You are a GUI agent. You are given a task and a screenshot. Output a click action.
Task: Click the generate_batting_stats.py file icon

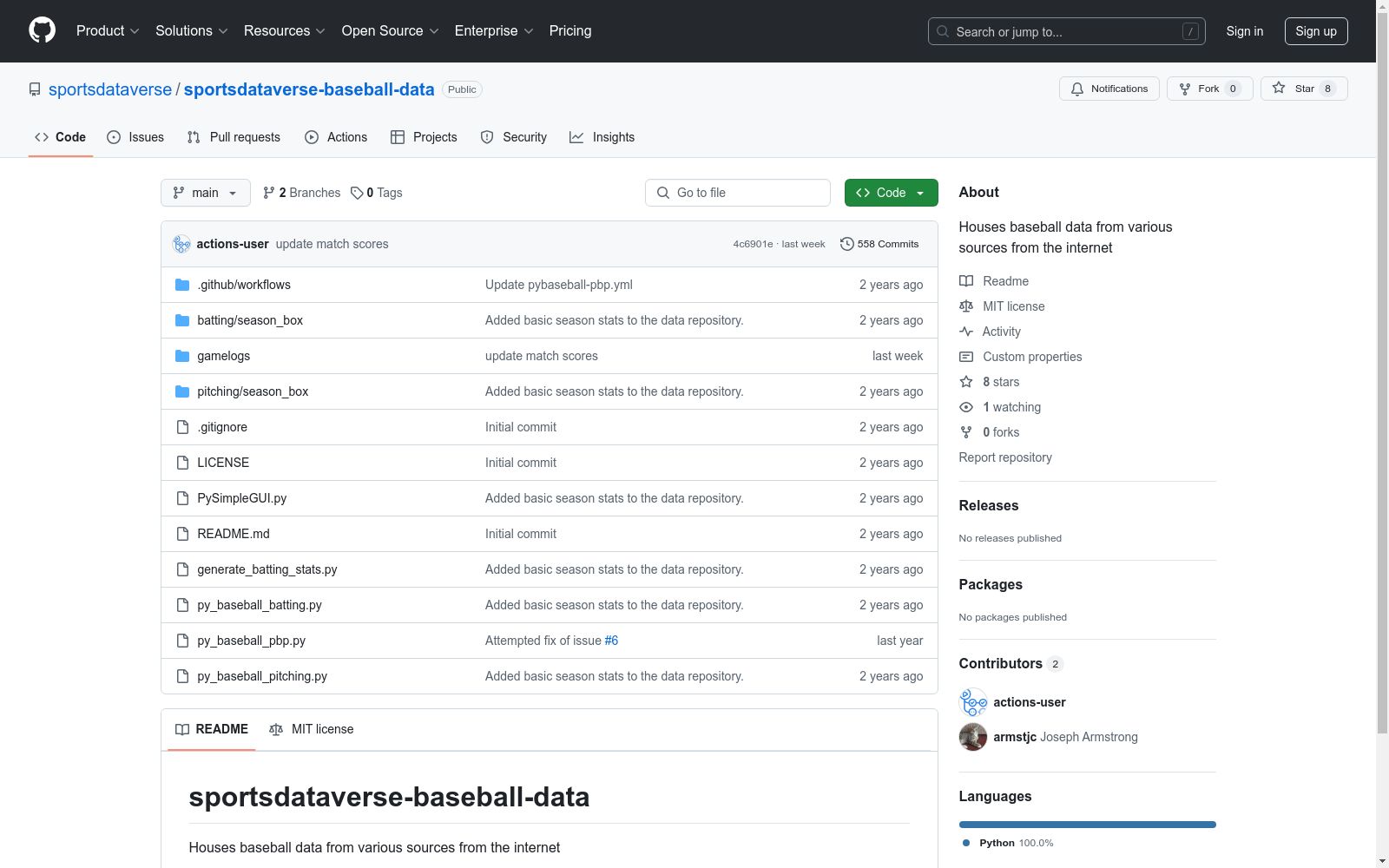[182, 569]
